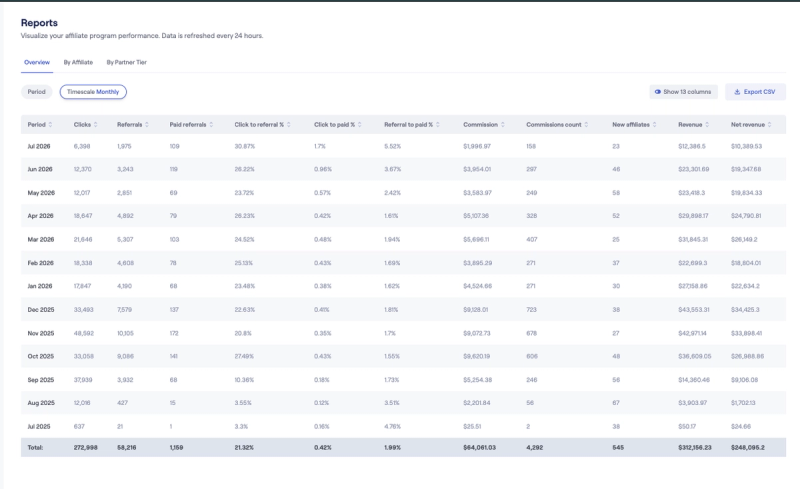Image resolution: width=800 pixels, height=489 pixels.
Task: Select the Nov 2025 row label
Action: coord(41,333)
